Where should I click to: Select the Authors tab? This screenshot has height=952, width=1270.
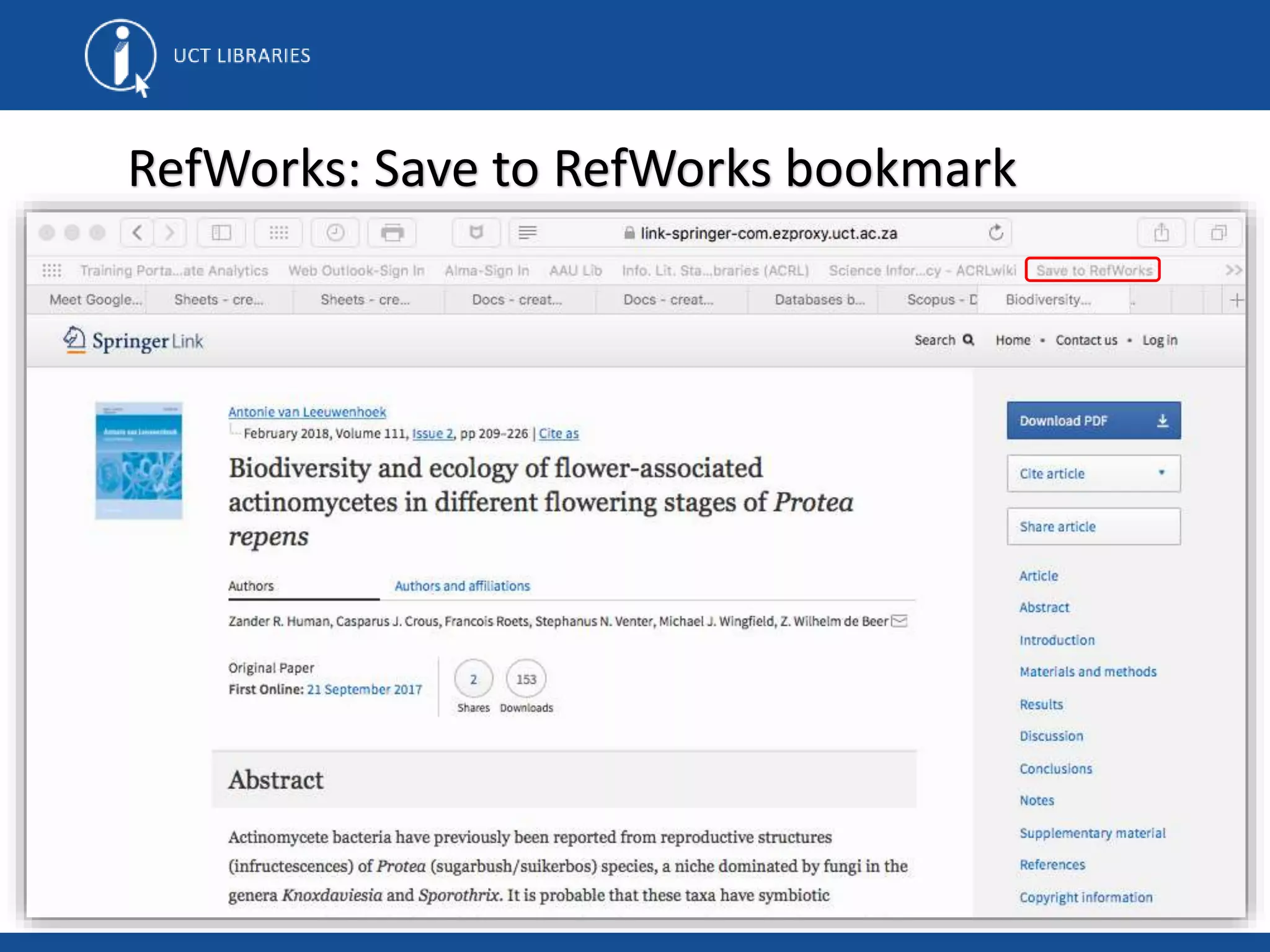tap(251, 586)
